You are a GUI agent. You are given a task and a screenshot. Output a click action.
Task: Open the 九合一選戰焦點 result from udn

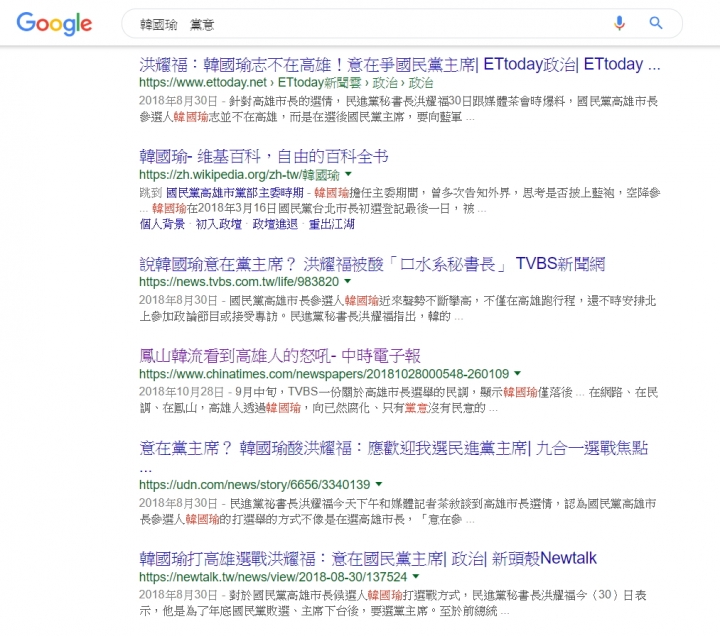[x=394, y=456]
